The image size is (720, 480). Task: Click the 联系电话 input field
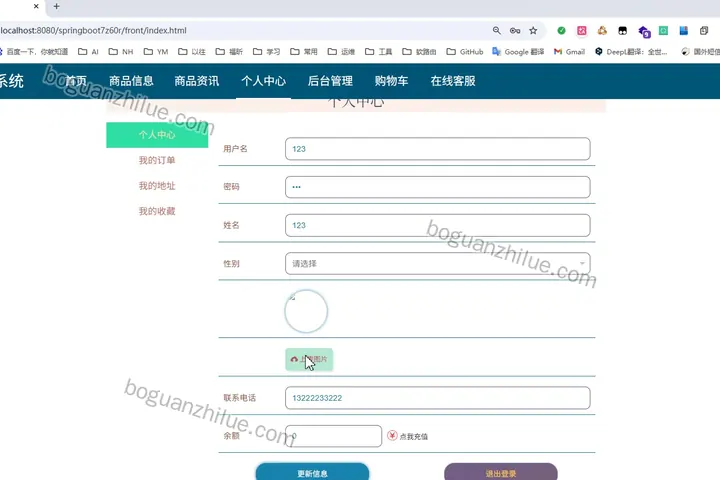pyautogui.click(x=438, y=398)
